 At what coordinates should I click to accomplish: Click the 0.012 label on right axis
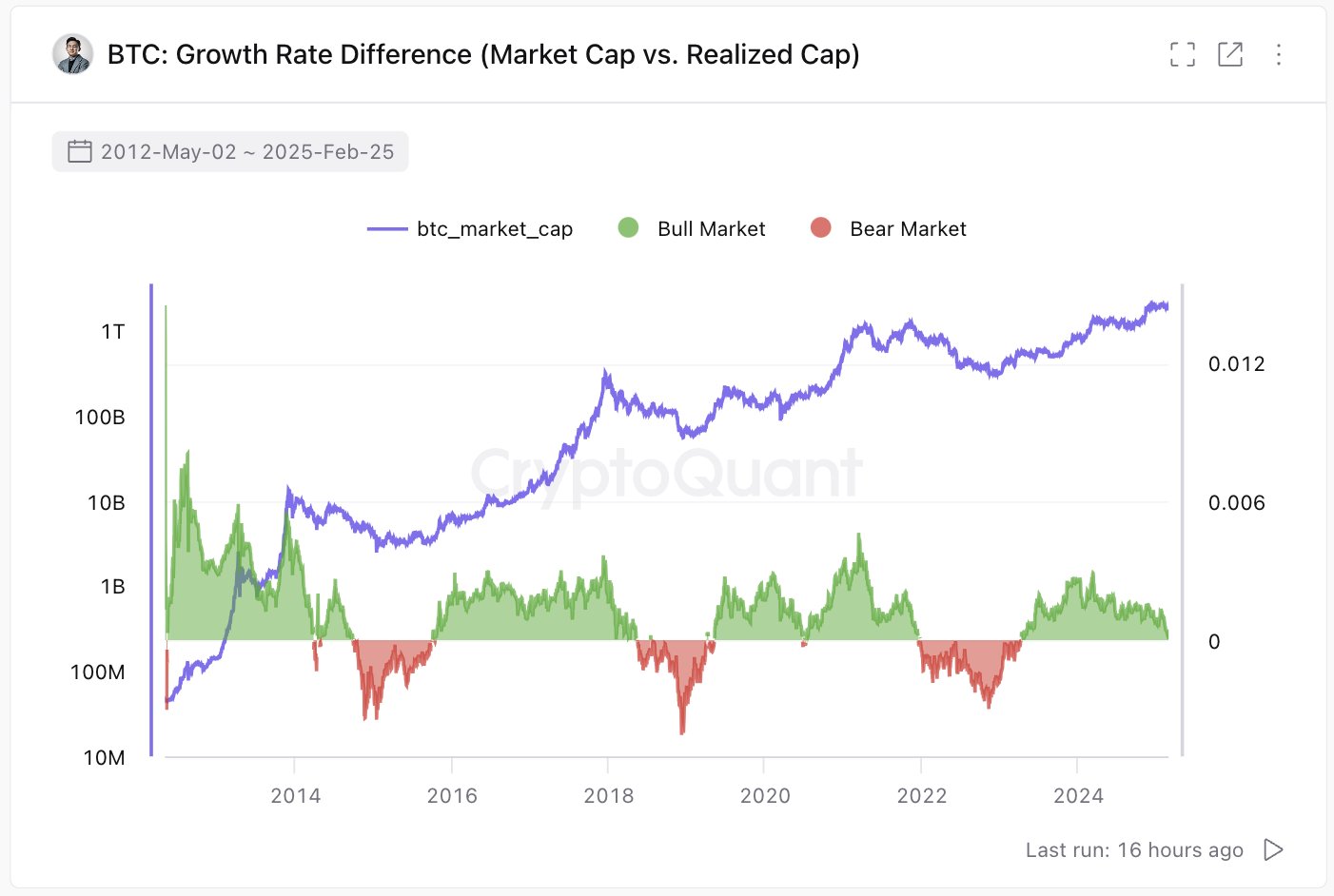pos(1236,364)
